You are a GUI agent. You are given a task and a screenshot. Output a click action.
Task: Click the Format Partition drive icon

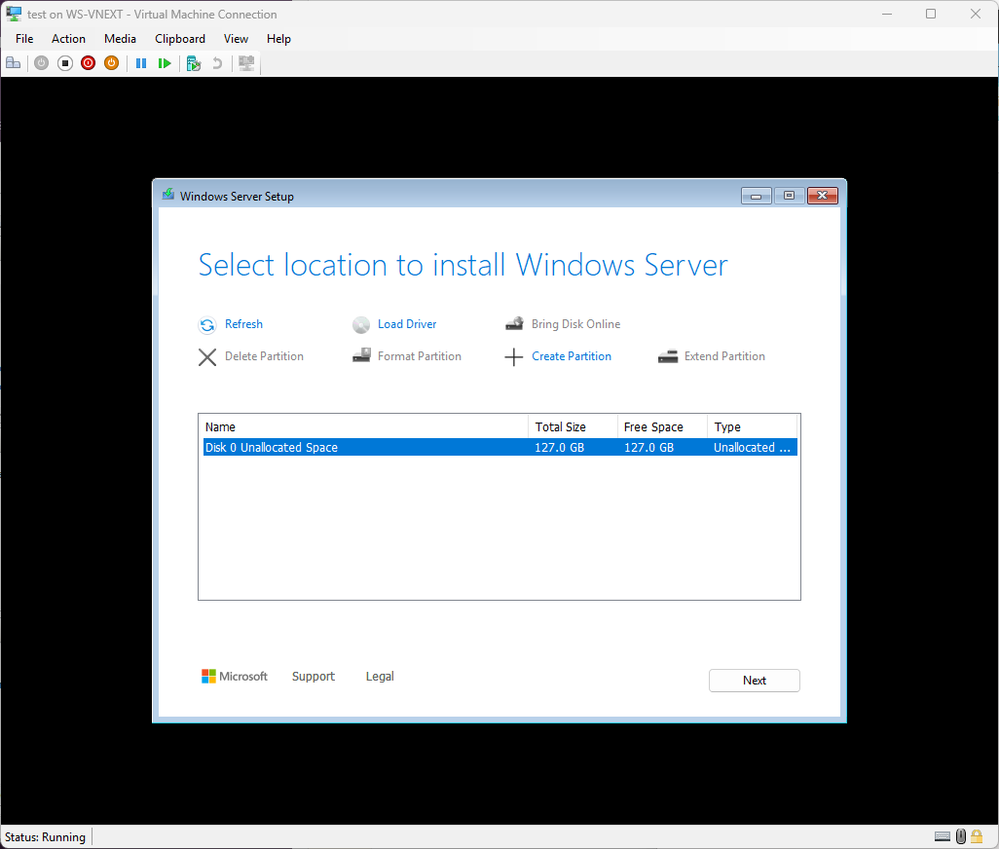coord(361,355)
